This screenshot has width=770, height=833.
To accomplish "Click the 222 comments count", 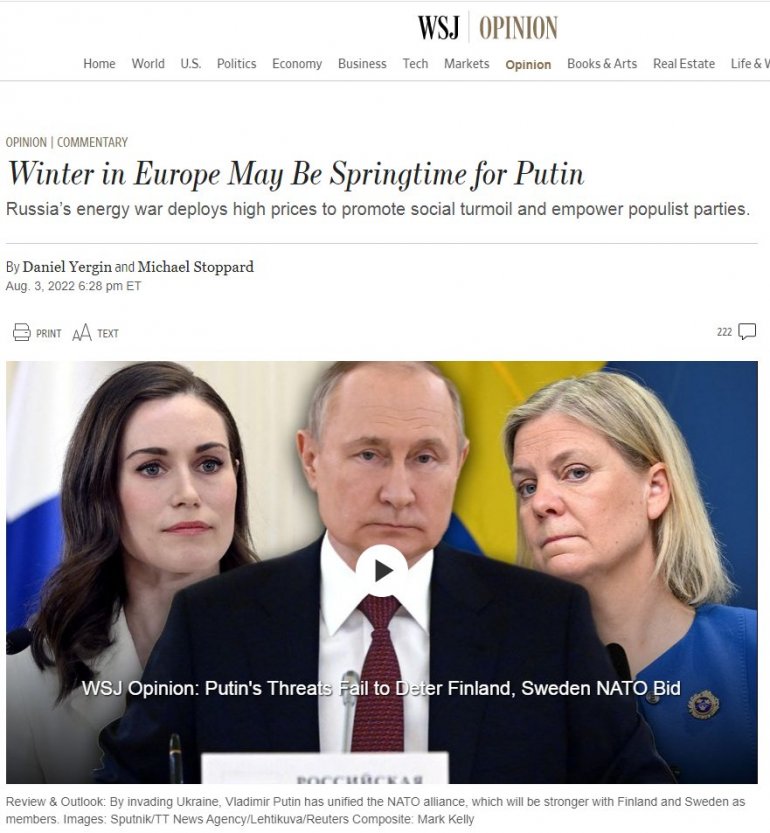I will [x=724, y=332].
